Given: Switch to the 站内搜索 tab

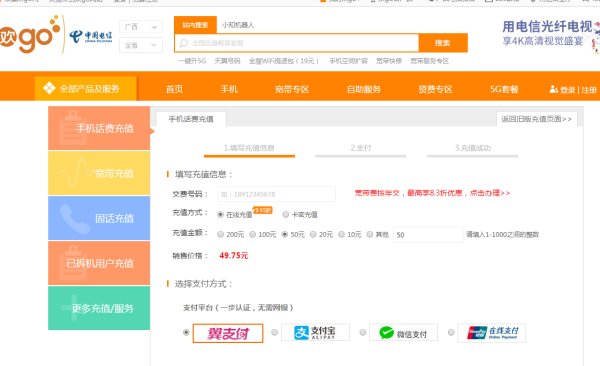Looking at the screenshot, I should [x=195, y=25].
